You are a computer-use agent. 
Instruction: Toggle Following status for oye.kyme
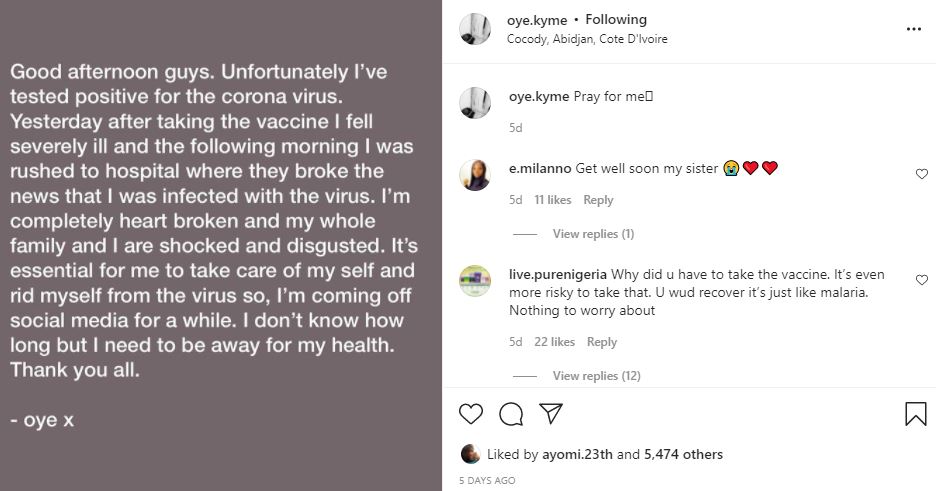[615, 19]
